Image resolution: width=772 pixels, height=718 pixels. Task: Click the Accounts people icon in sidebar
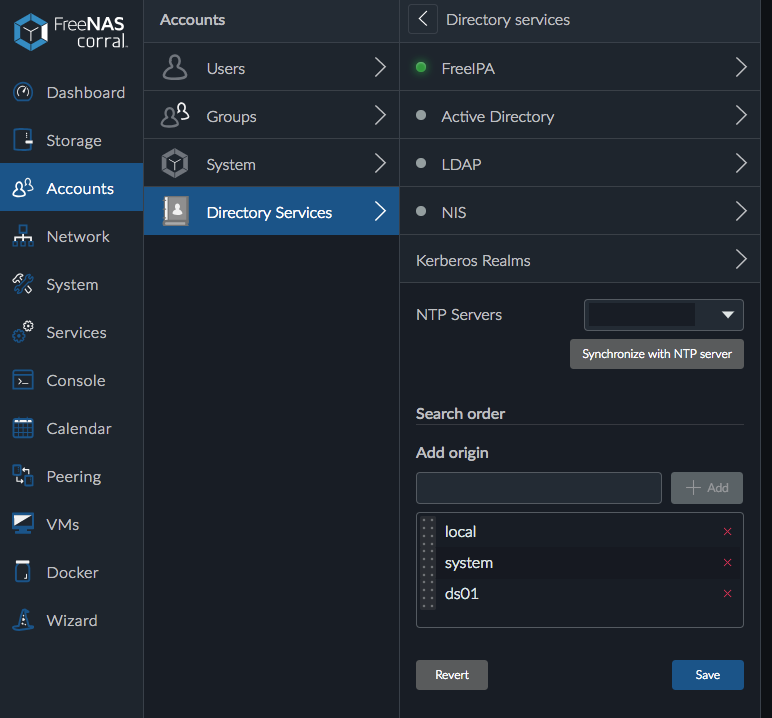pyautogui.click(x=23, y=188)
